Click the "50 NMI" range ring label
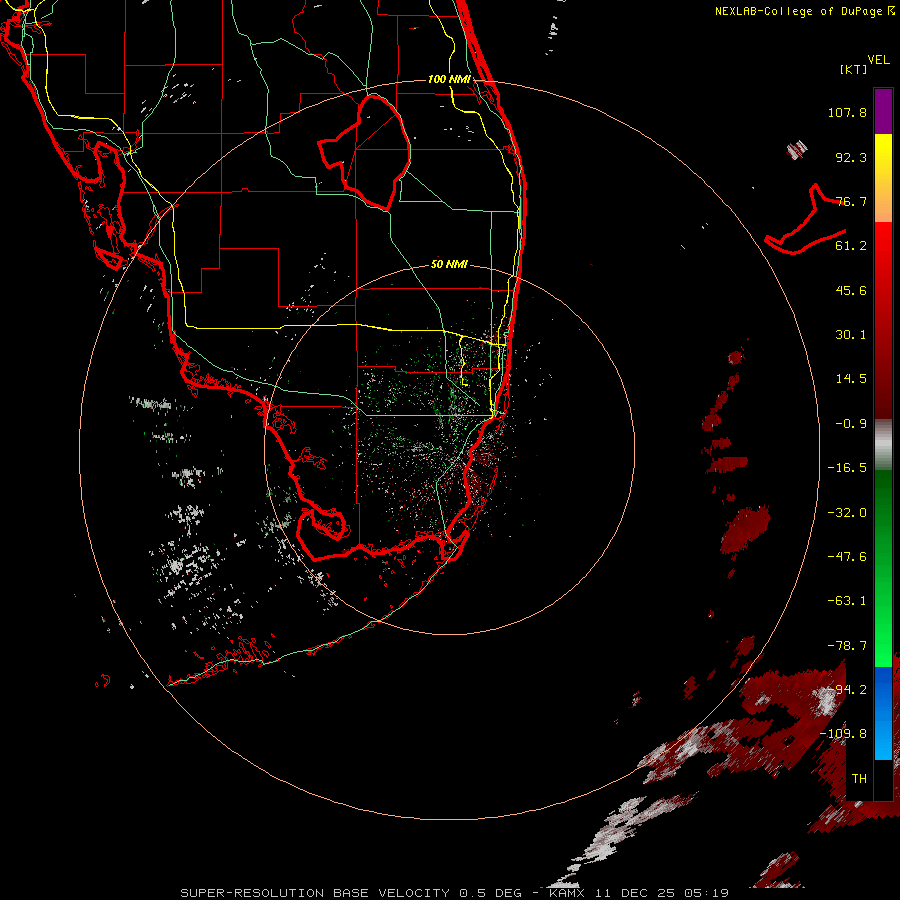This screenshot has height=900, width=900. click(449, 264)
